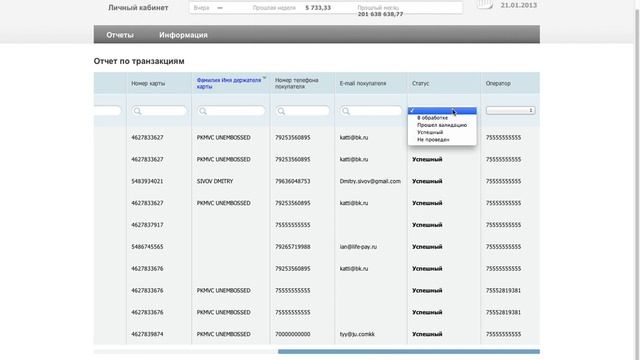The image size is (640, 360).
Task: Click magnifier icon in phone number filter
Action: (281, 111)
